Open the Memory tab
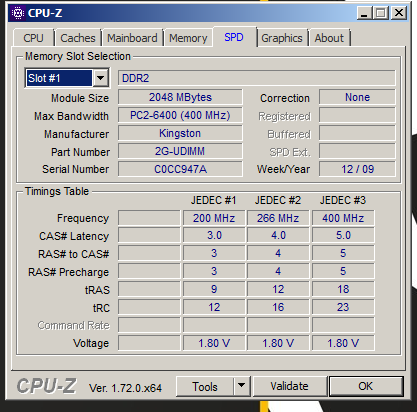417x412 pixels. pyautogui.click(x=188, y=38)
